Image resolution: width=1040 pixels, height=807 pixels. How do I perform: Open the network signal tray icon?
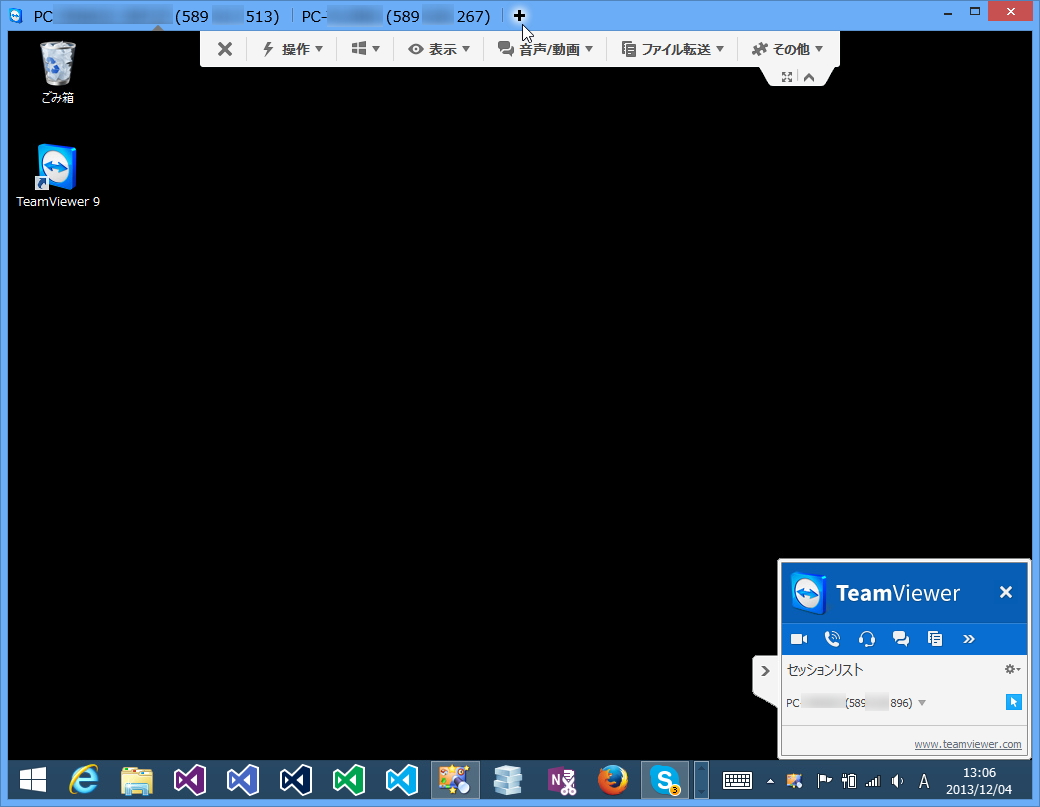pyautogui.click(x=873, y=781)
